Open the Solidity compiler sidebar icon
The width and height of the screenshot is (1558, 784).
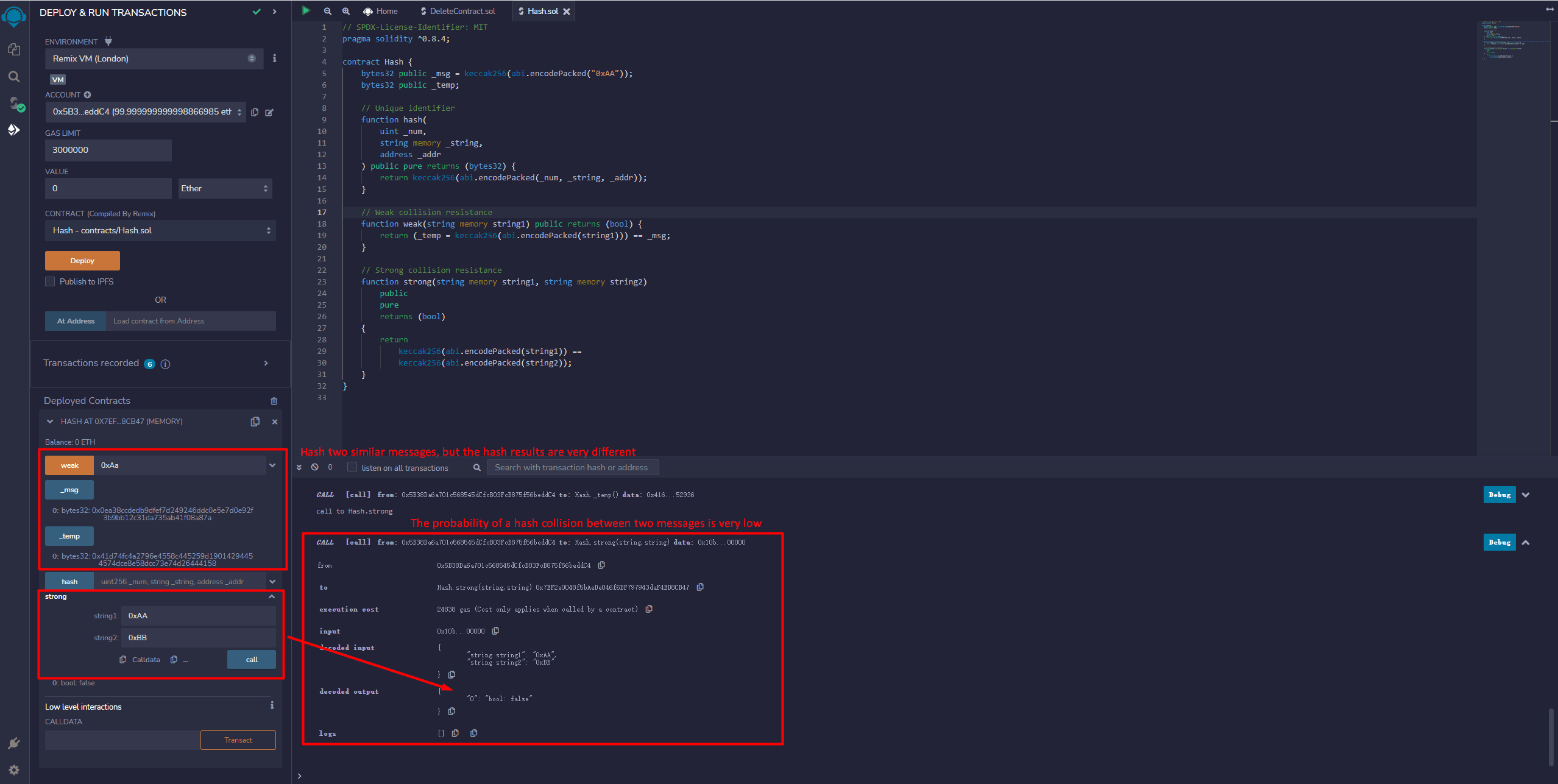point(15,103)
